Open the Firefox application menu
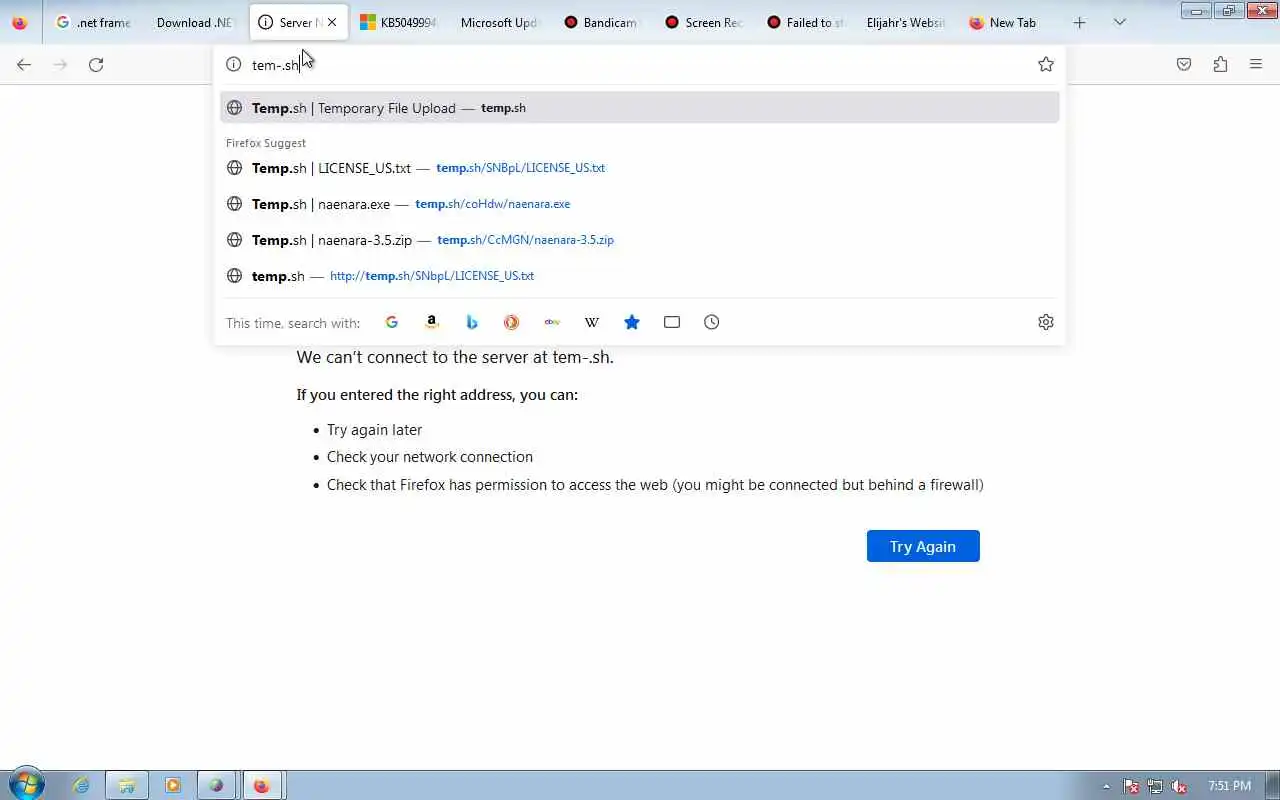This screenshot has width=1280, height=800. (1256, 64)
